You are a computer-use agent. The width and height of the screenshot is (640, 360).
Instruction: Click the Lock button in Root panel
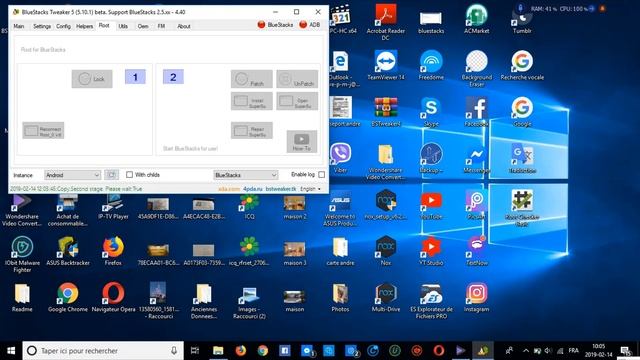point(92,79)
